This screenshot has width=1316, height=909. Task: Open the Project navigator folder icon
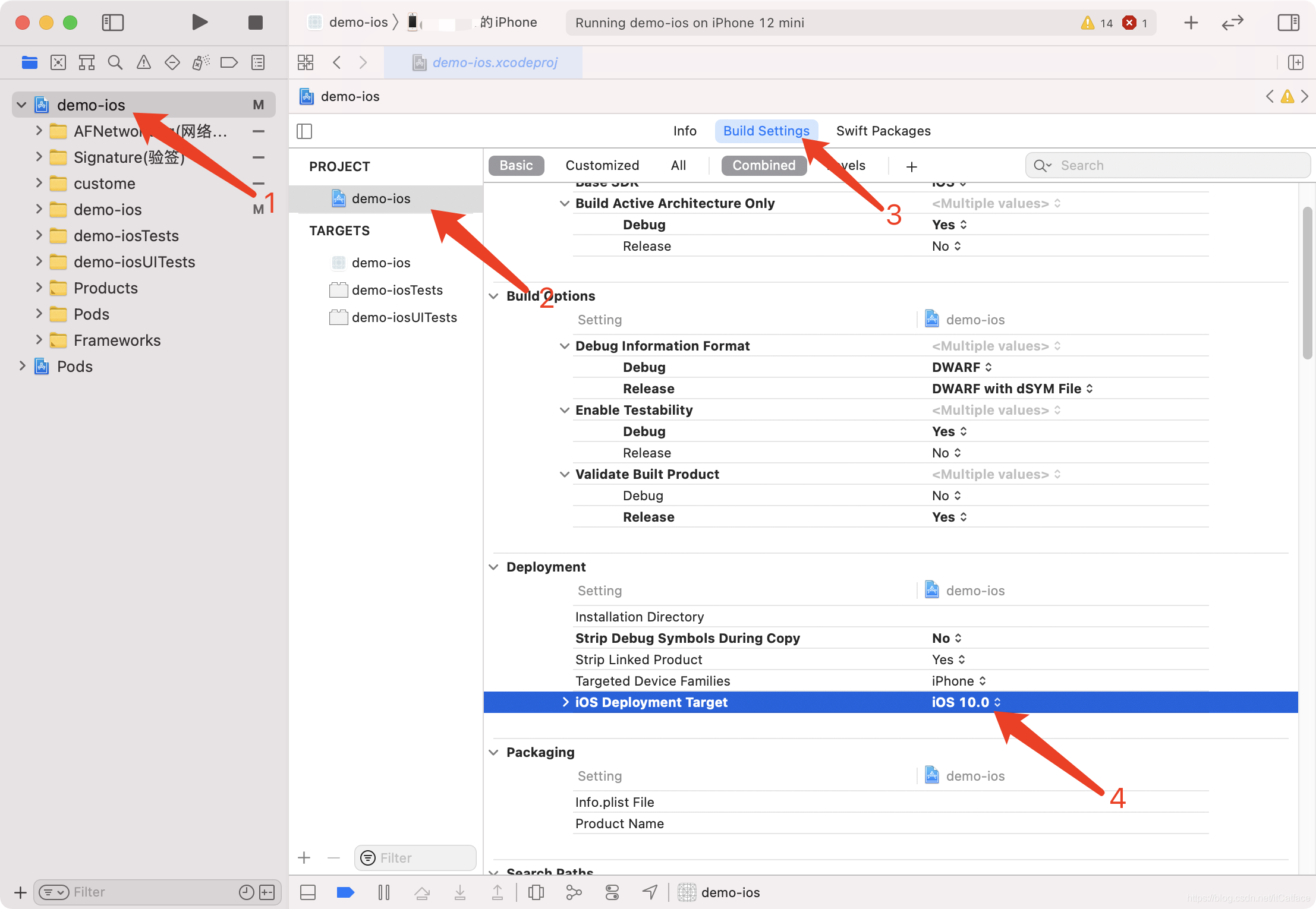coord(29,62)
